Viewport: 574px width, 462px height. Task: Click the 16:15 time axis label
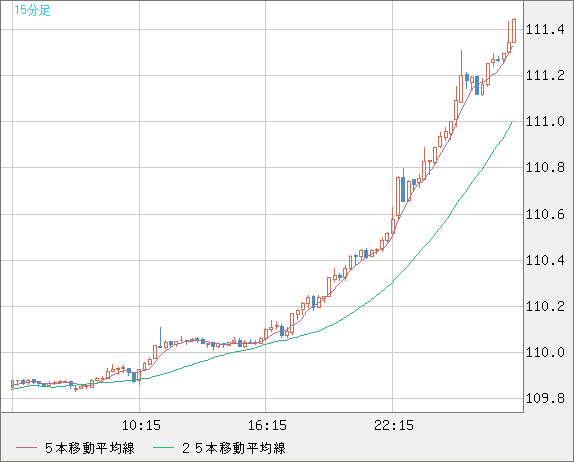point(267,425)
